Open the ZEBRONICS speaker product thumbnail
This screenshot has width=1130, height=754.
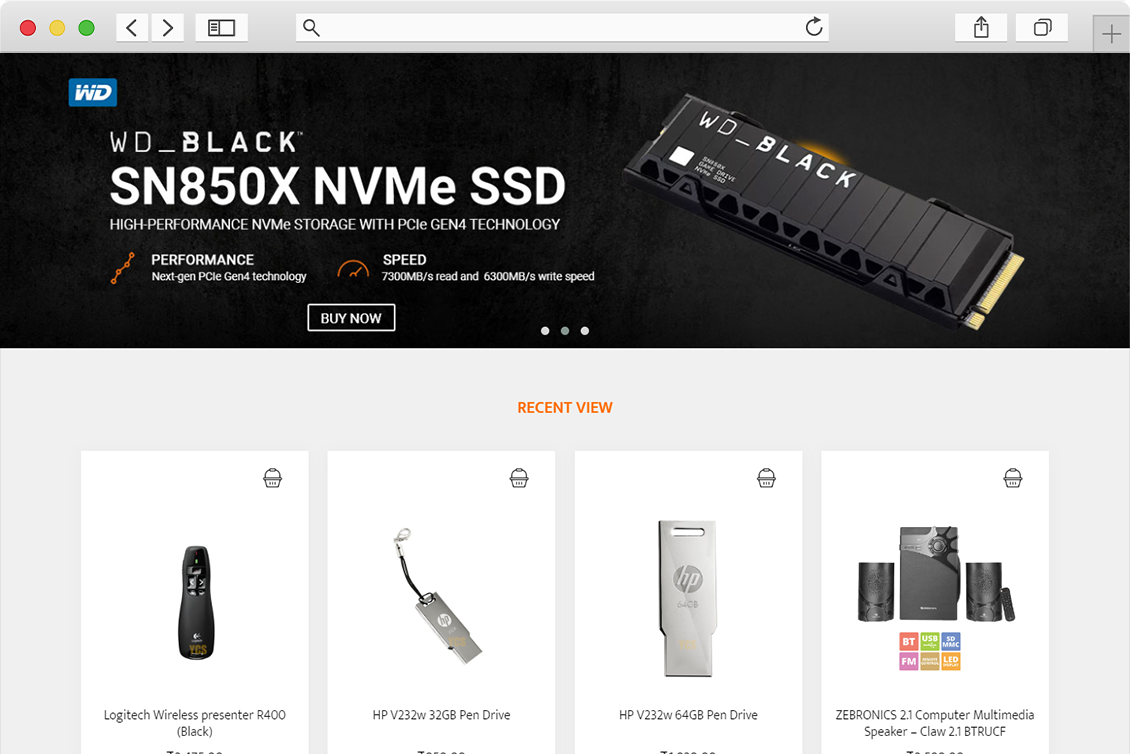pos(935,598)
